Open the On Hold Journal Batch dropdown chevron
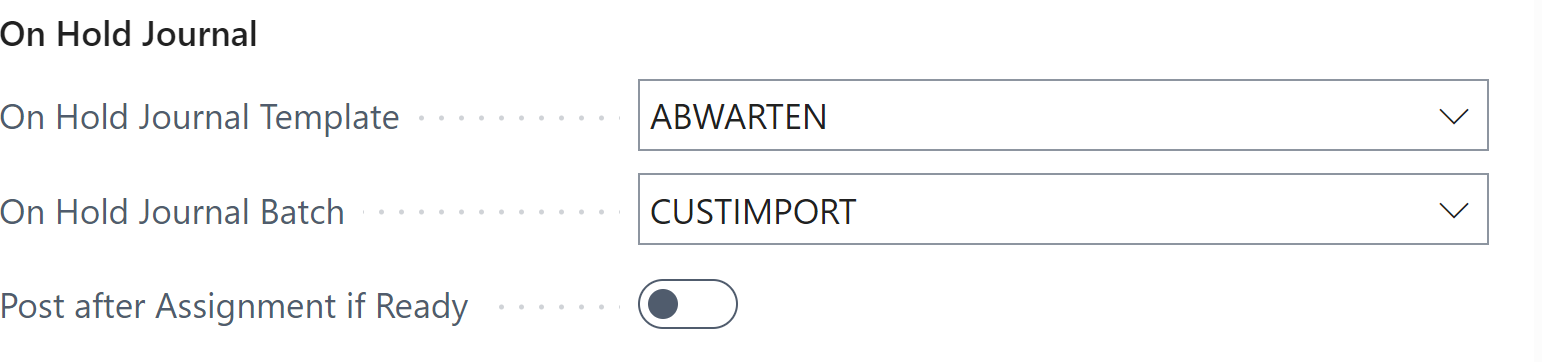 [x=1452, y=210]
